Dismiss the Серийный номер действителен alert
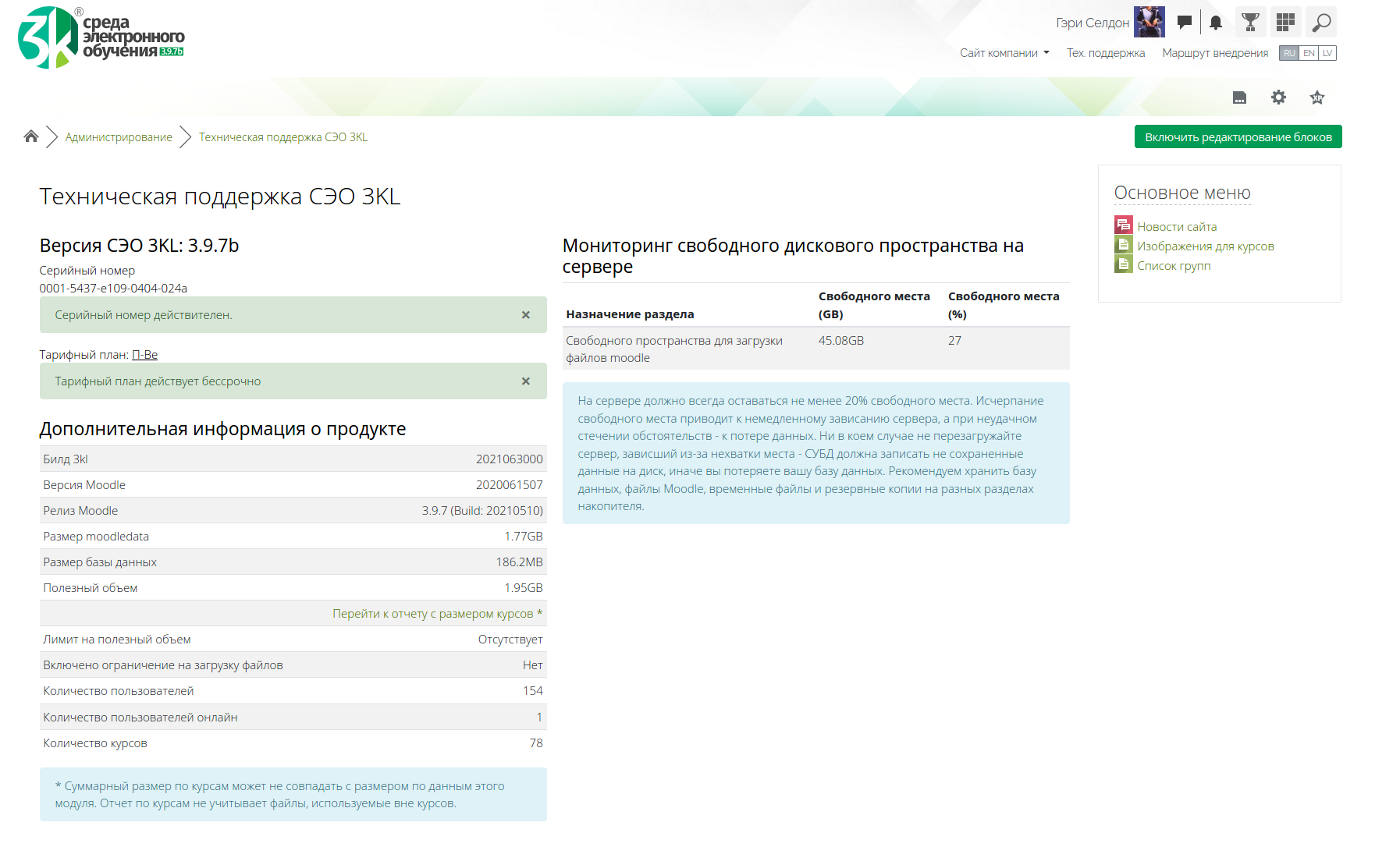This screenshot has width=1400, height=847. 526,315
